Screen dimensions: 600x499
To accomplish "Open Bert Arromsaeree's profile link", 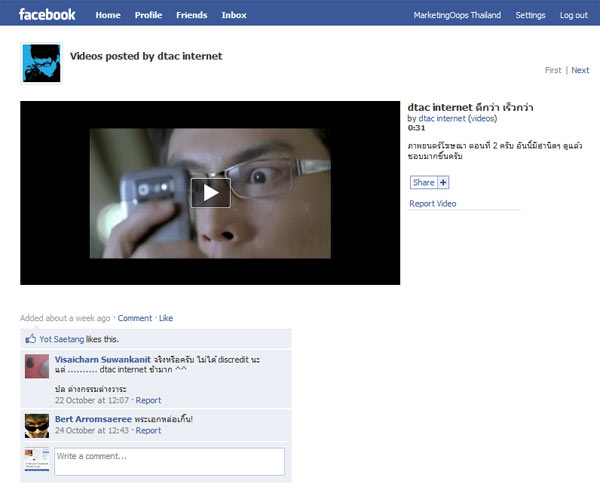I will 93,419.
